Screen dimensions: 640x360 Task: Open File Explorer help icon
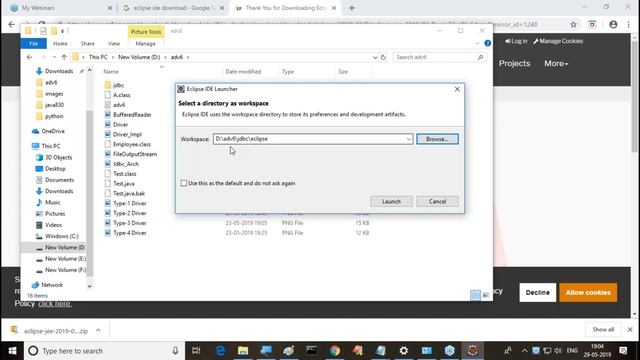point(487,43)
